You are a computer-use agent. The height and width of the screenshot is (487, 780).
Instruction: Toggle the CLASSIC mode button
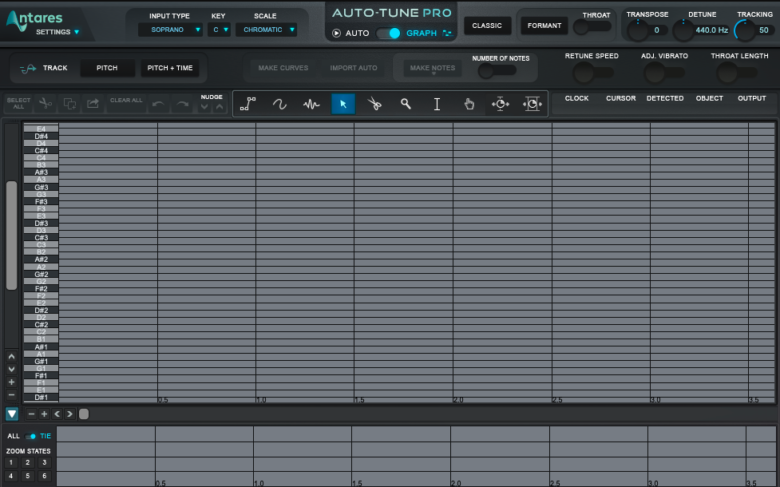[487, 25]
